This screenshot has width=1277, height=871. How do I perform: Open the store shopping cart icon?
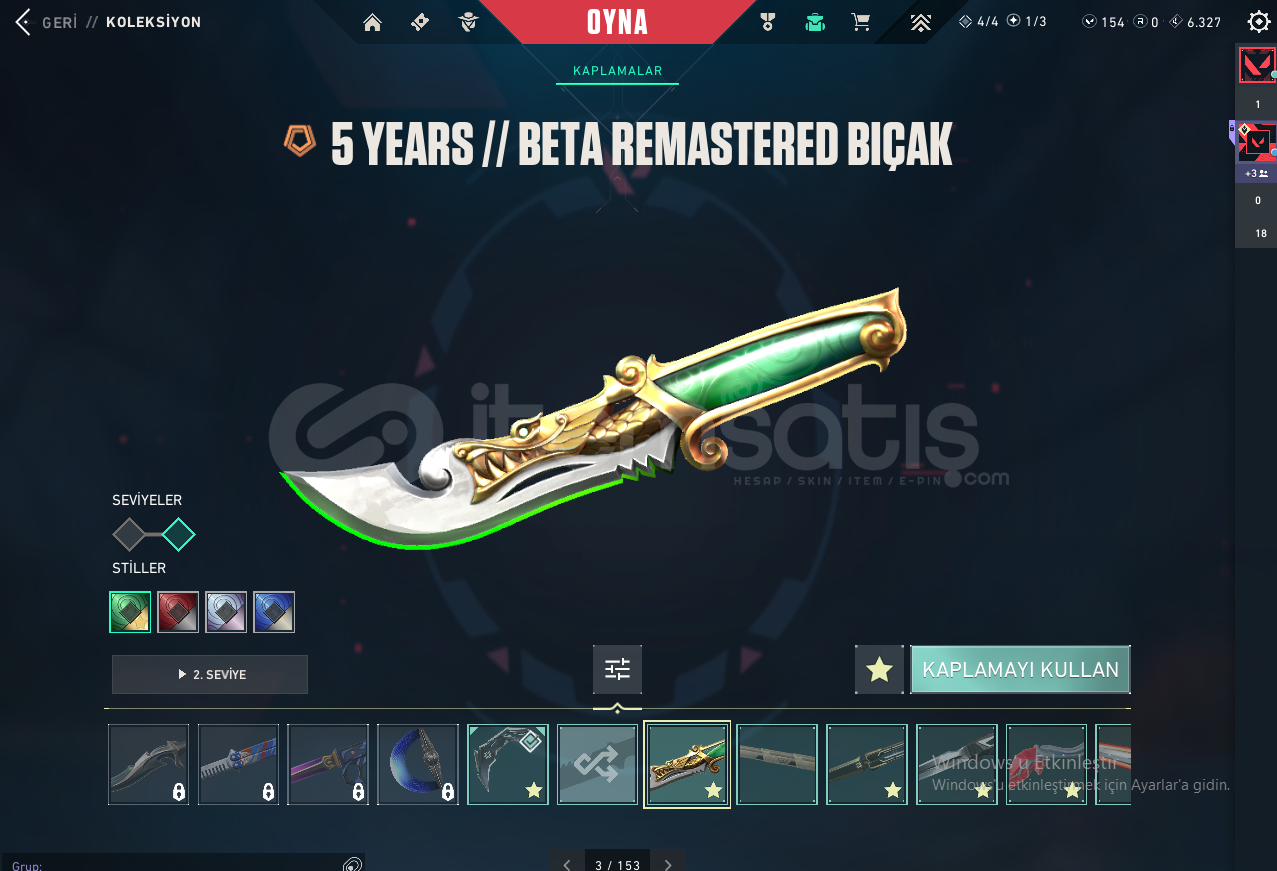tap(860, 22)
